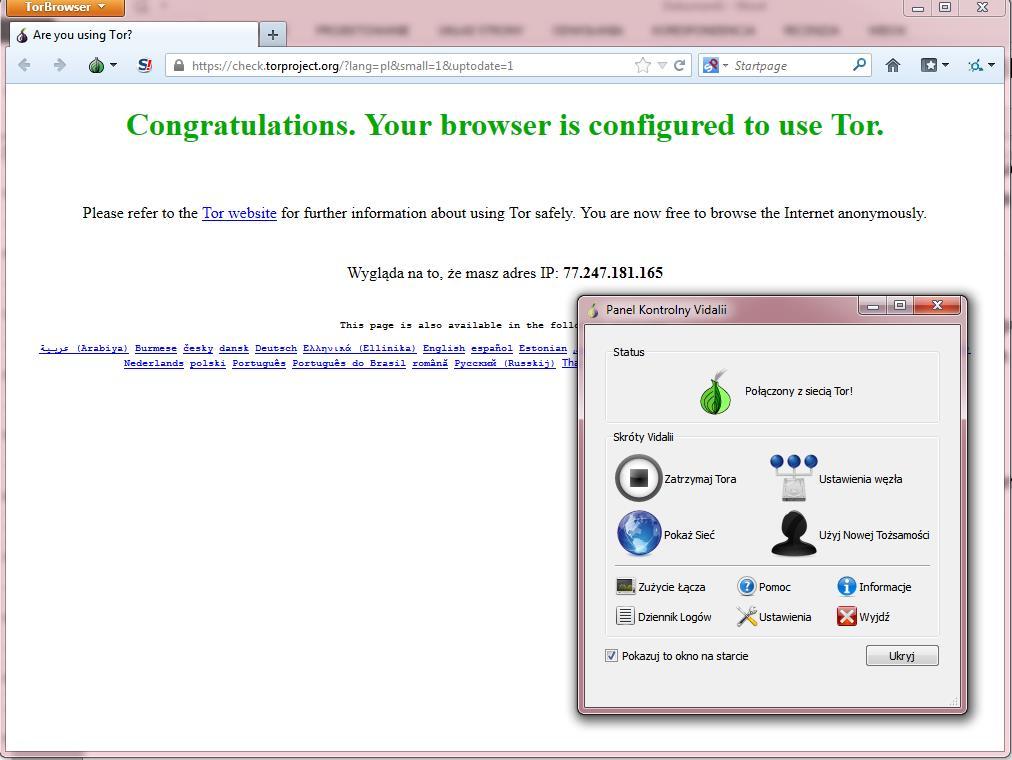
Task: Open Ellinika Greek language link
Action: point(359,348)
